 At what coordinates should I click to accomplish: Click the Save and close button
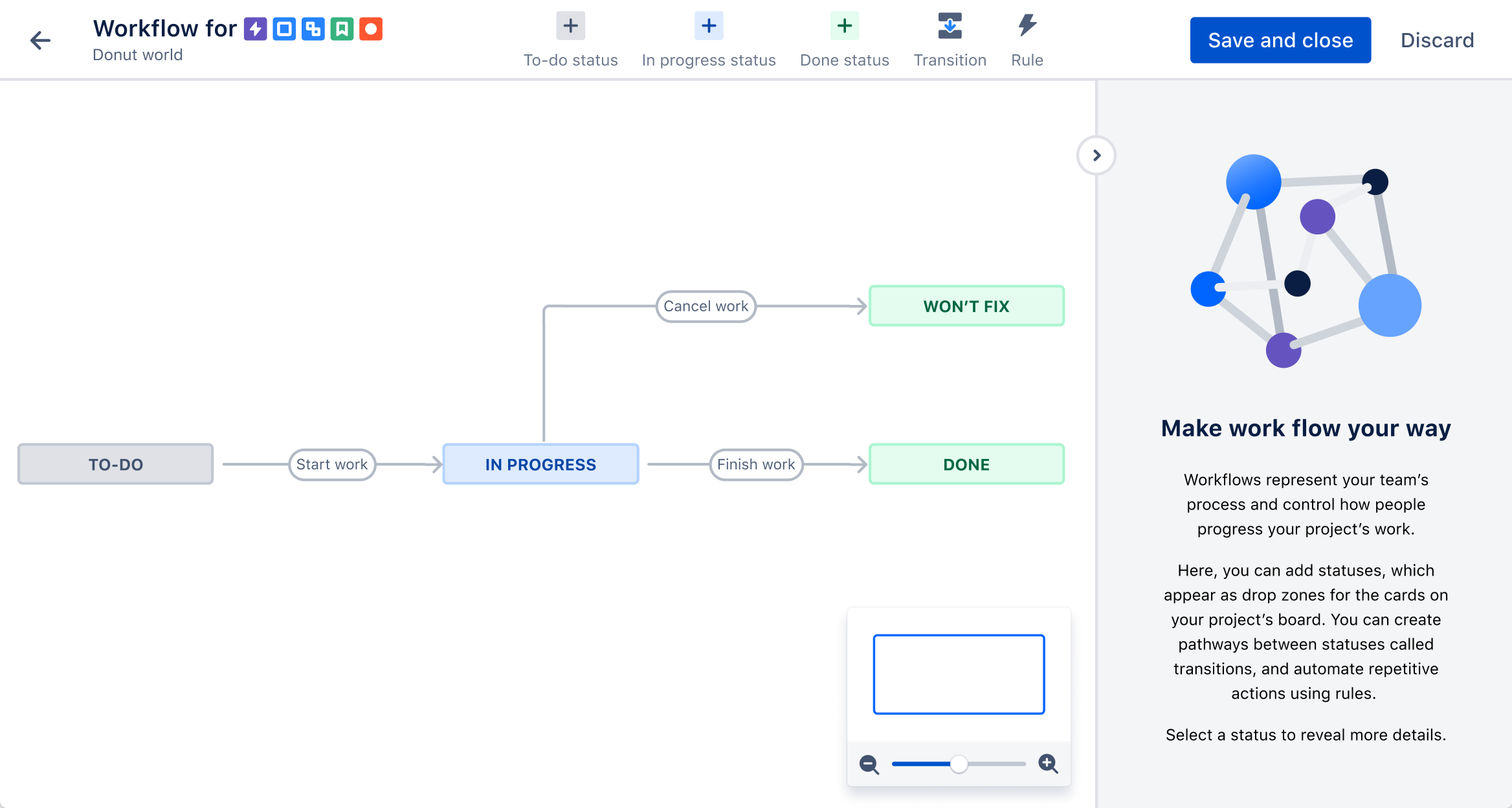(x=1281, y=39)
